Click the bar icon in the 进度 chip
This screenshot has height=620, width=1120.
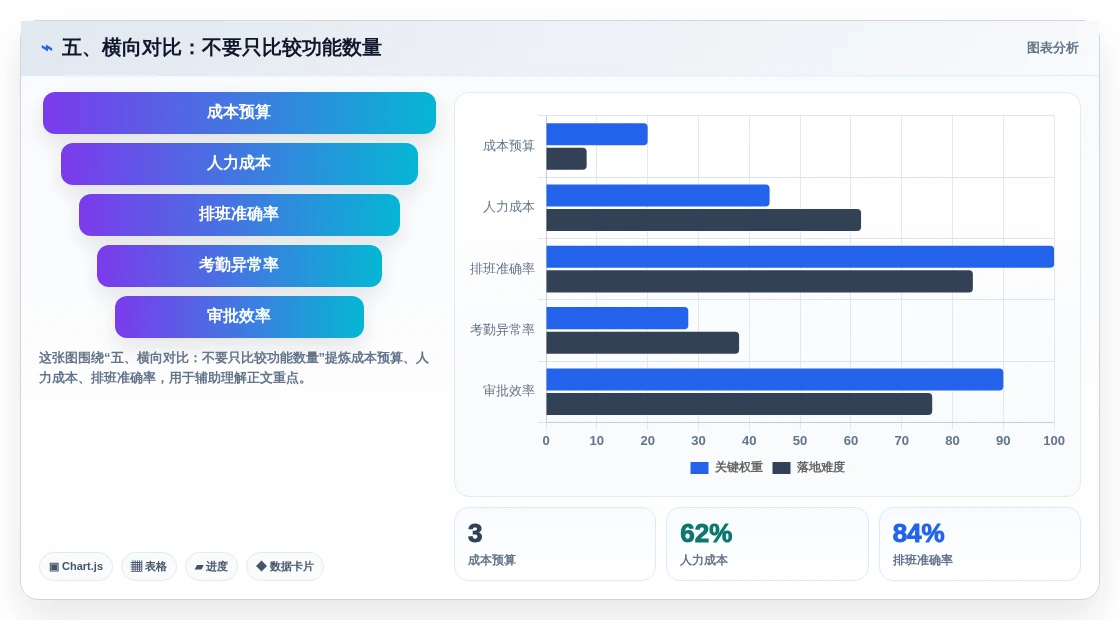[x=199, y=567]
